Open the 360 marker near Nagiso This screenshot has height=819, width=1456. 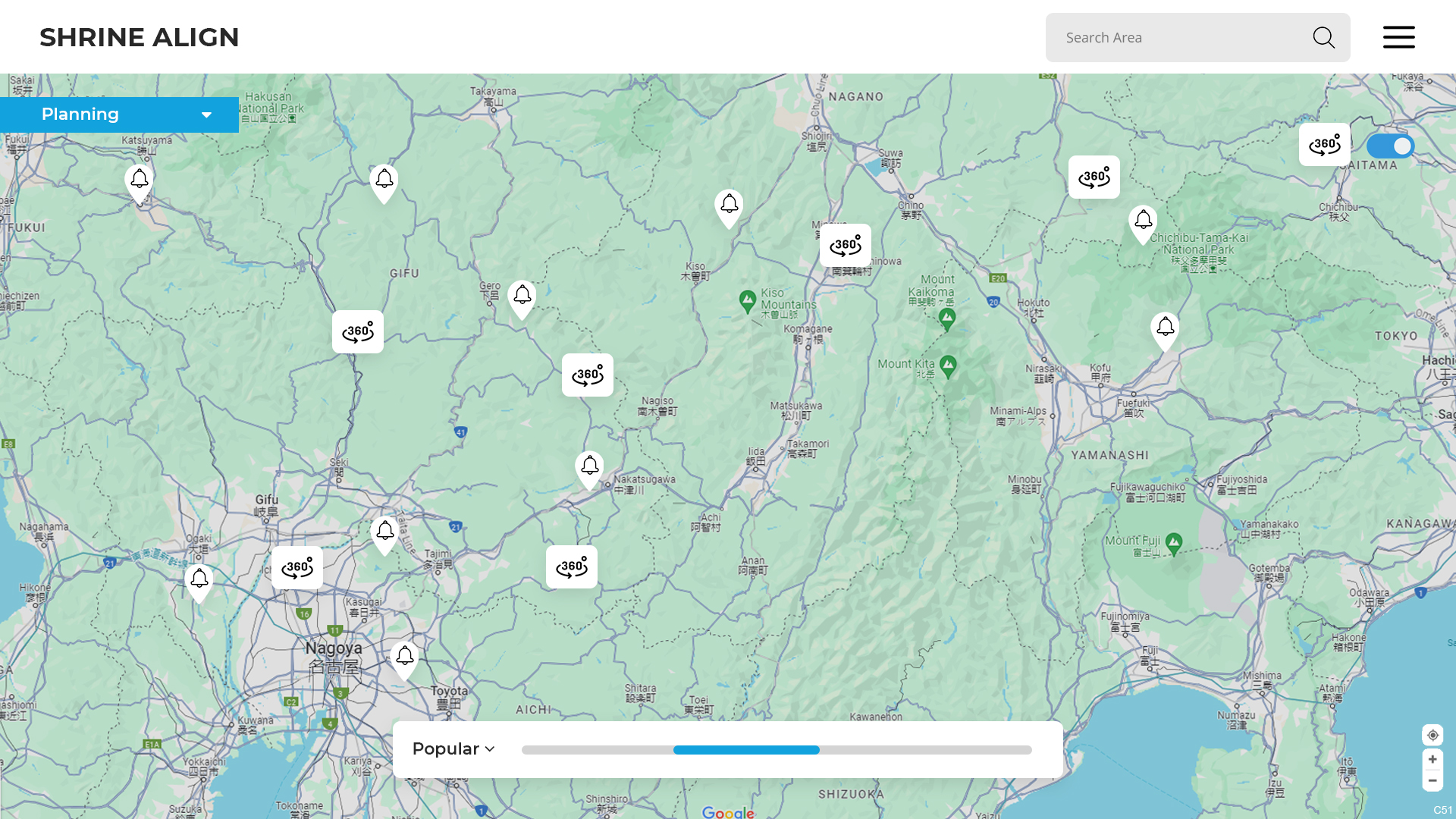(x=587, y=375)
